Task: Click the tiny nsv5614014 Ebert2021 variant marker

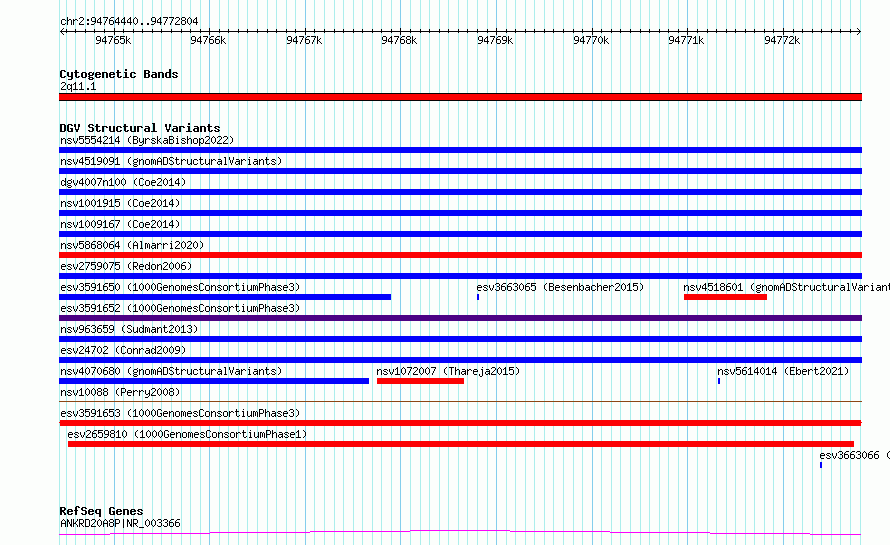Action: click(x=719, y=381)
